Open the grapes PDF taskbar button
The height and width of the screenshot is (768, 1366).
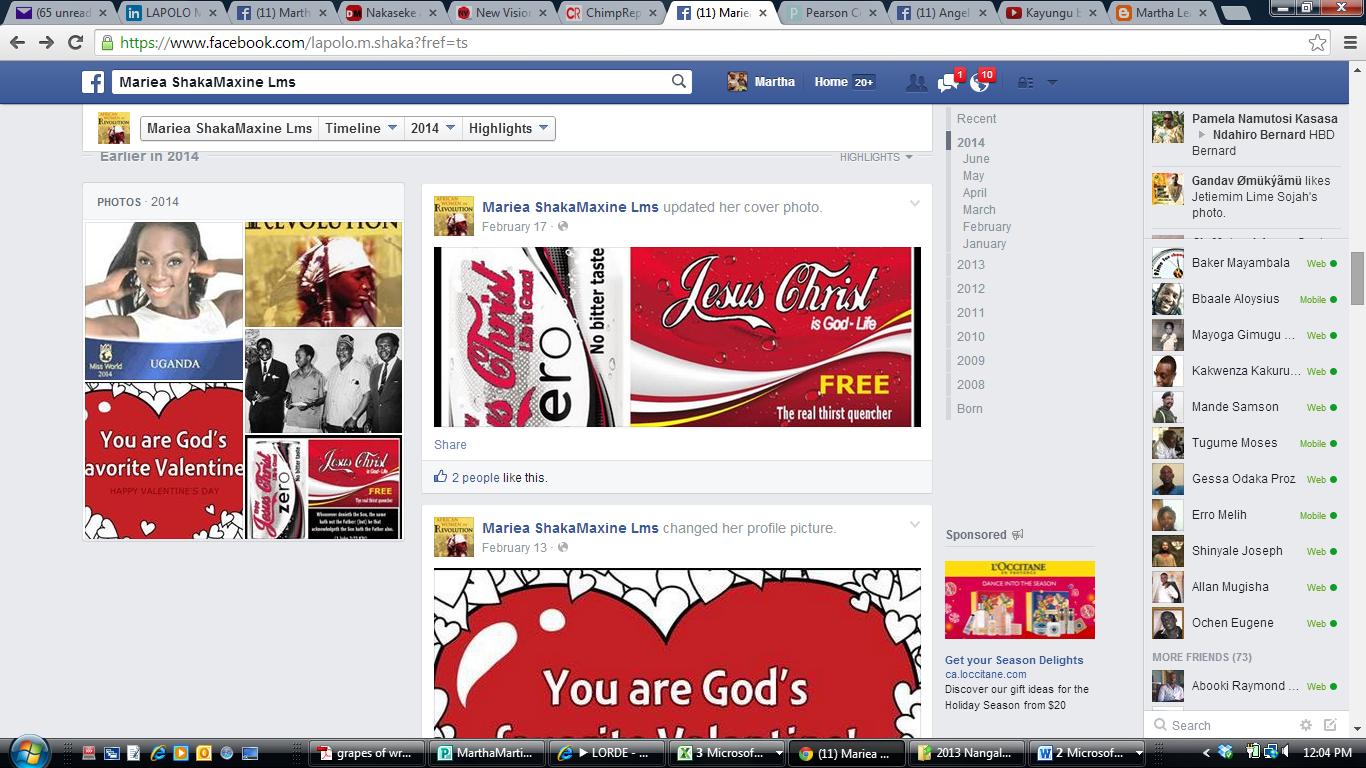pos(367,753)
